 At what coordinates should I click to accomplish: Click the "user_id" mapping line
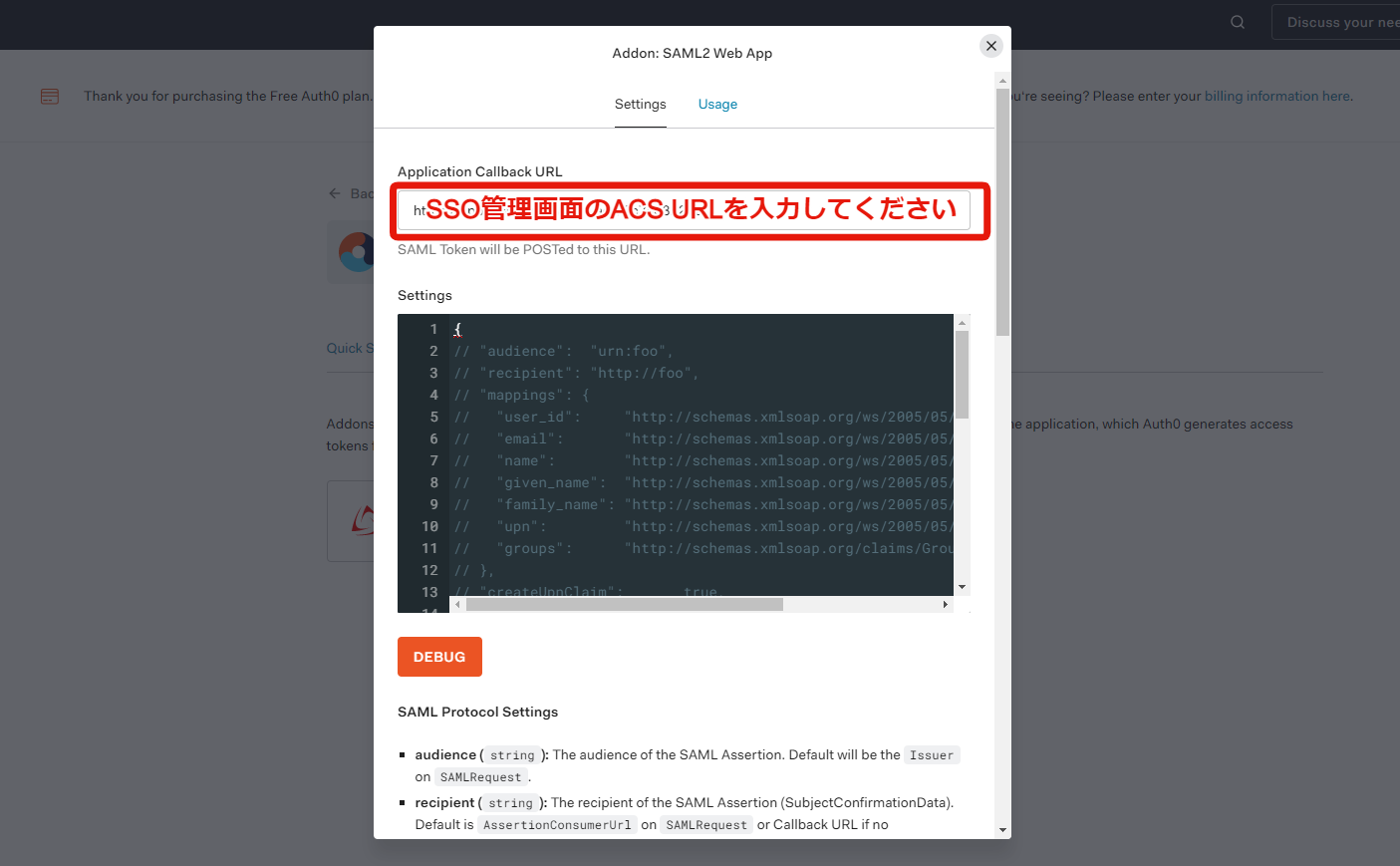click(703, 418)
